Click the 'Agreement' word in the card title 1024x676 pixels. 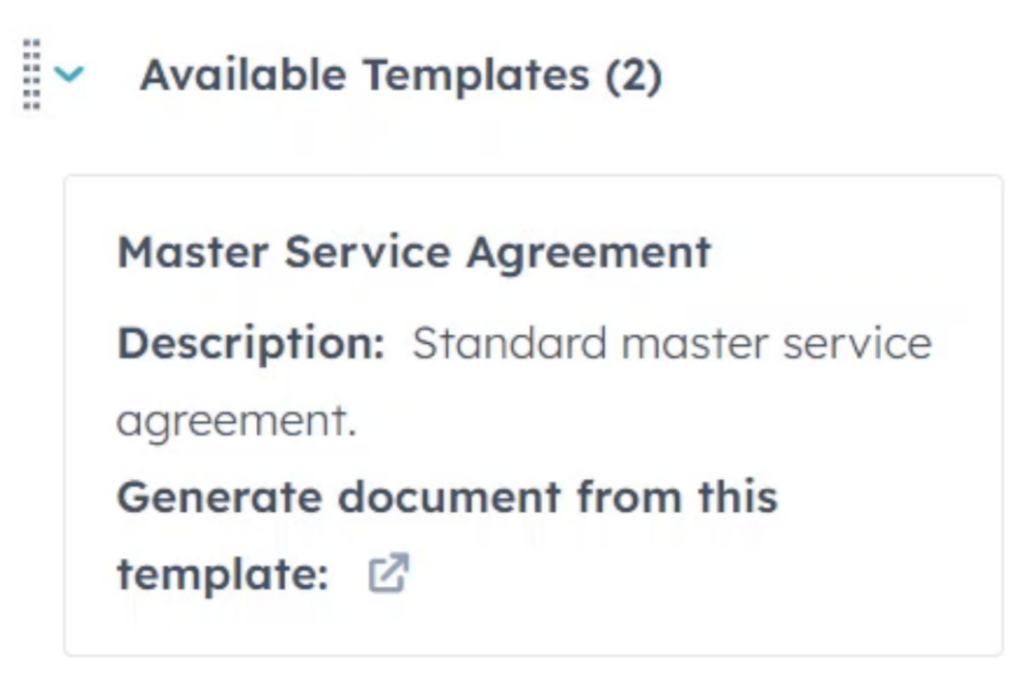tap(589, 253)
